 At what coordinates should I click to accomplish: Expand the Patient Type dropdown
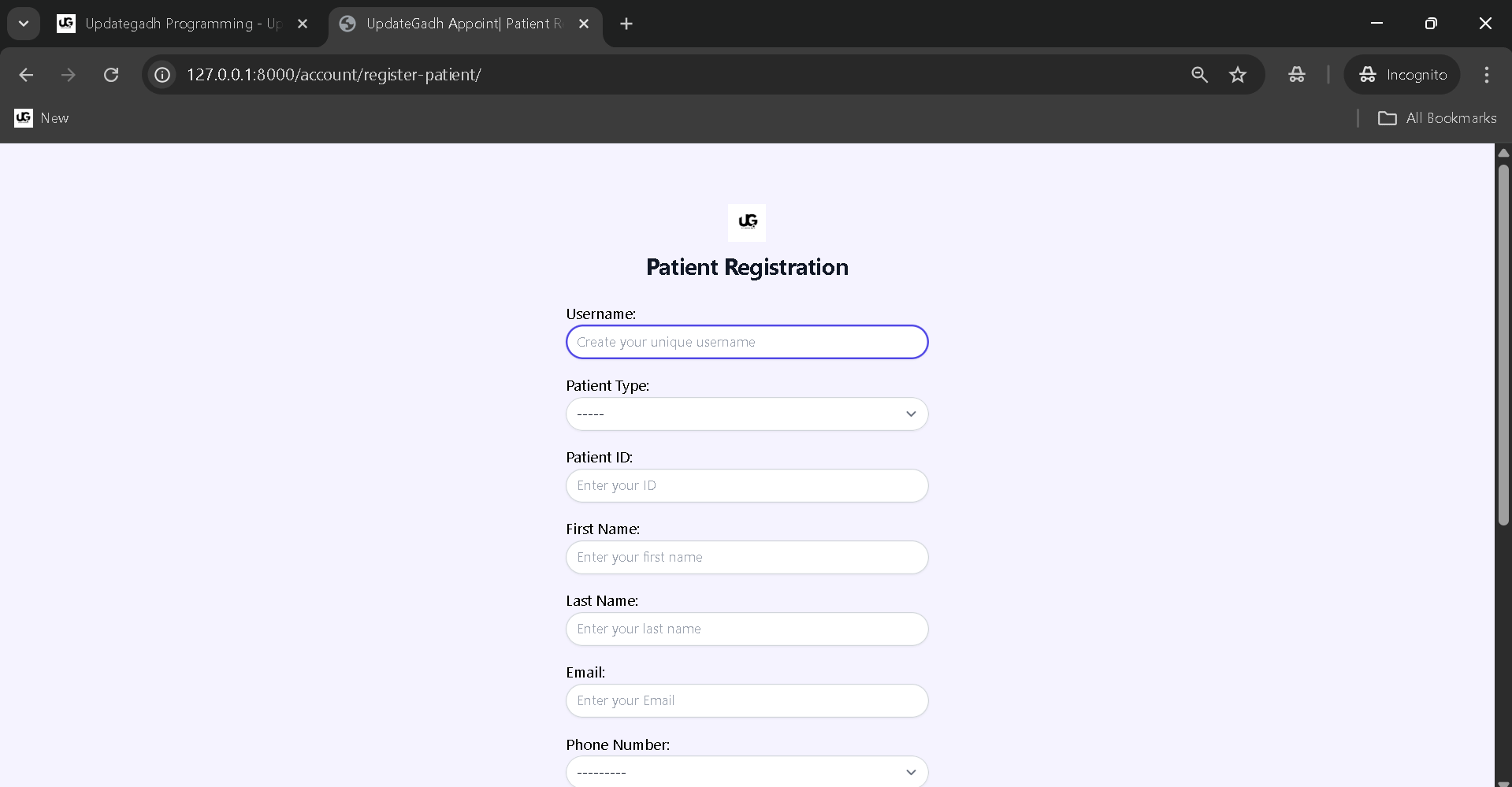pos(747,414)
